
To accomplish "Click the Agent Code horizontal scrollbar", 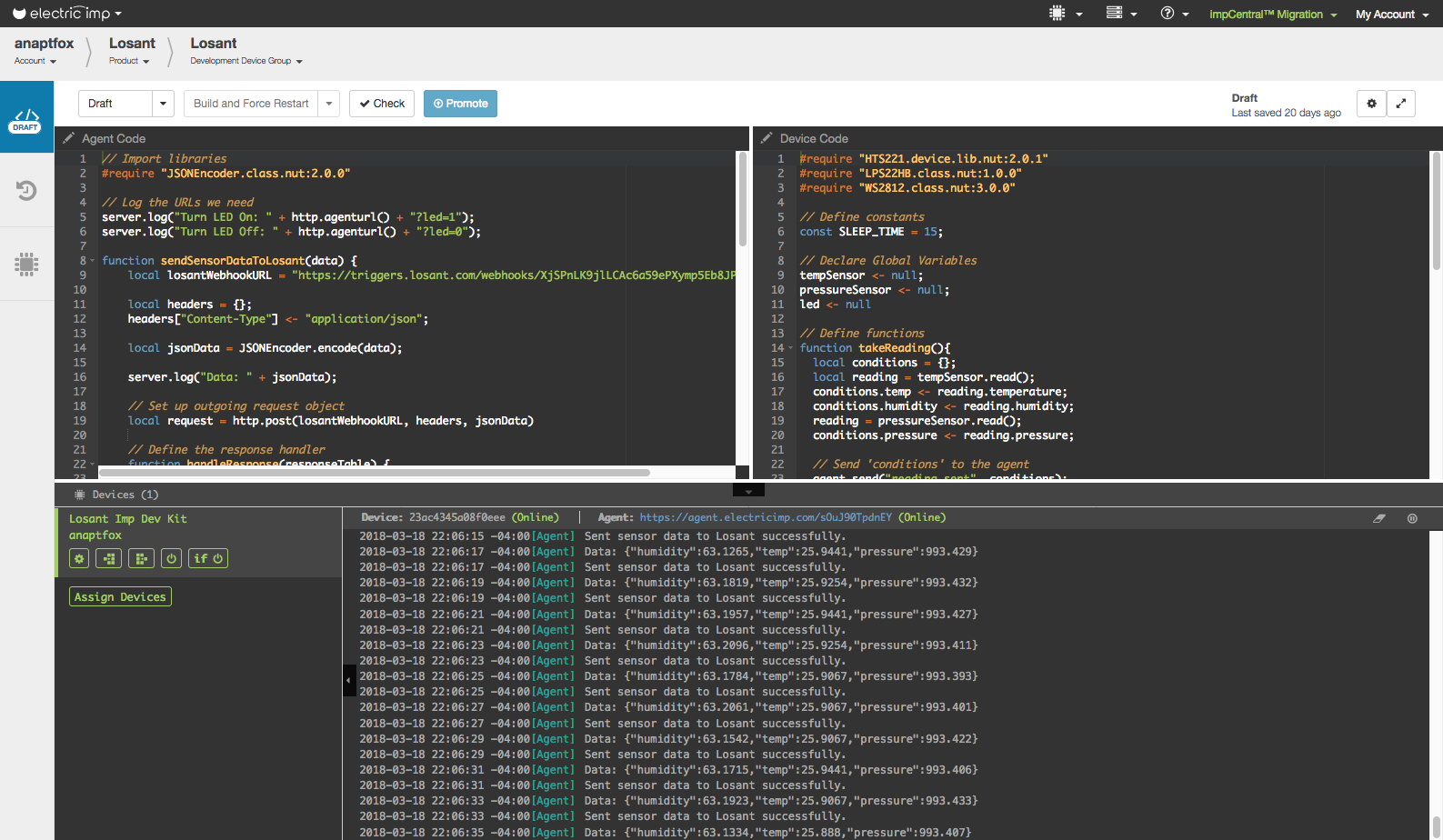I will (374, 473).
